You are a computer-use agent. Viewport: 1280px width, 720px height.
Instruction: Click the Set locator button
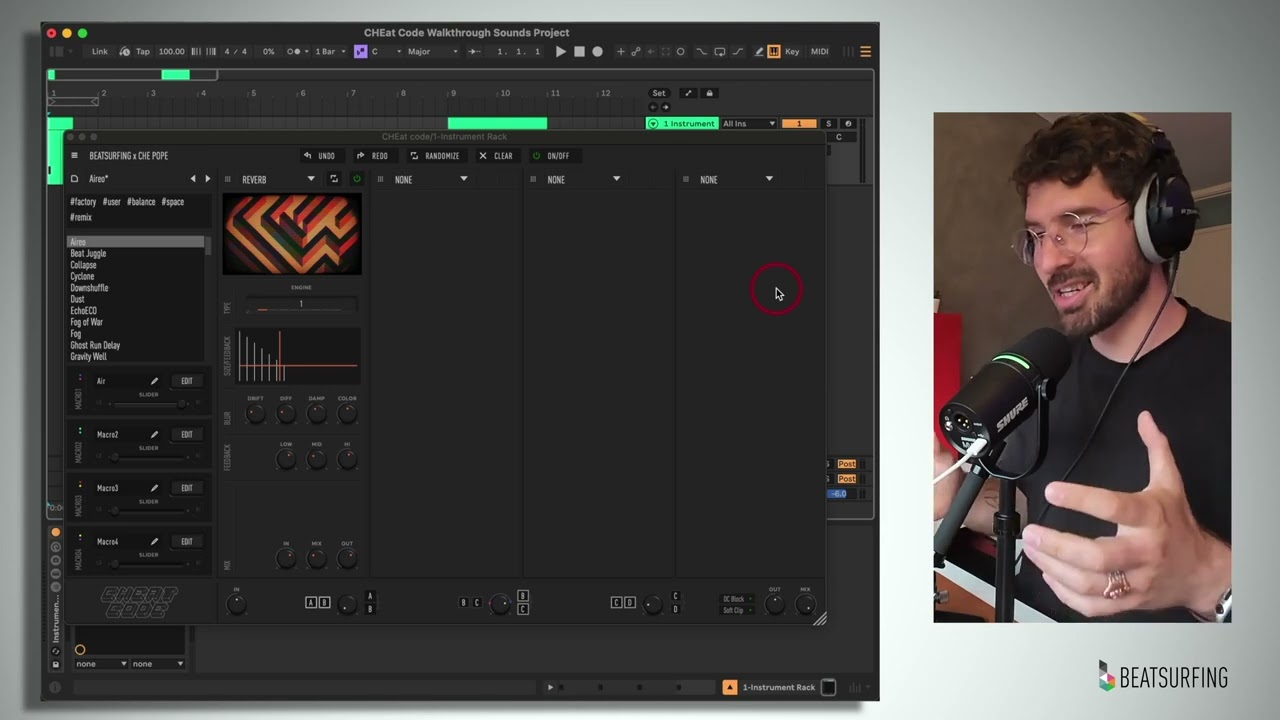(x=658, y=93)
